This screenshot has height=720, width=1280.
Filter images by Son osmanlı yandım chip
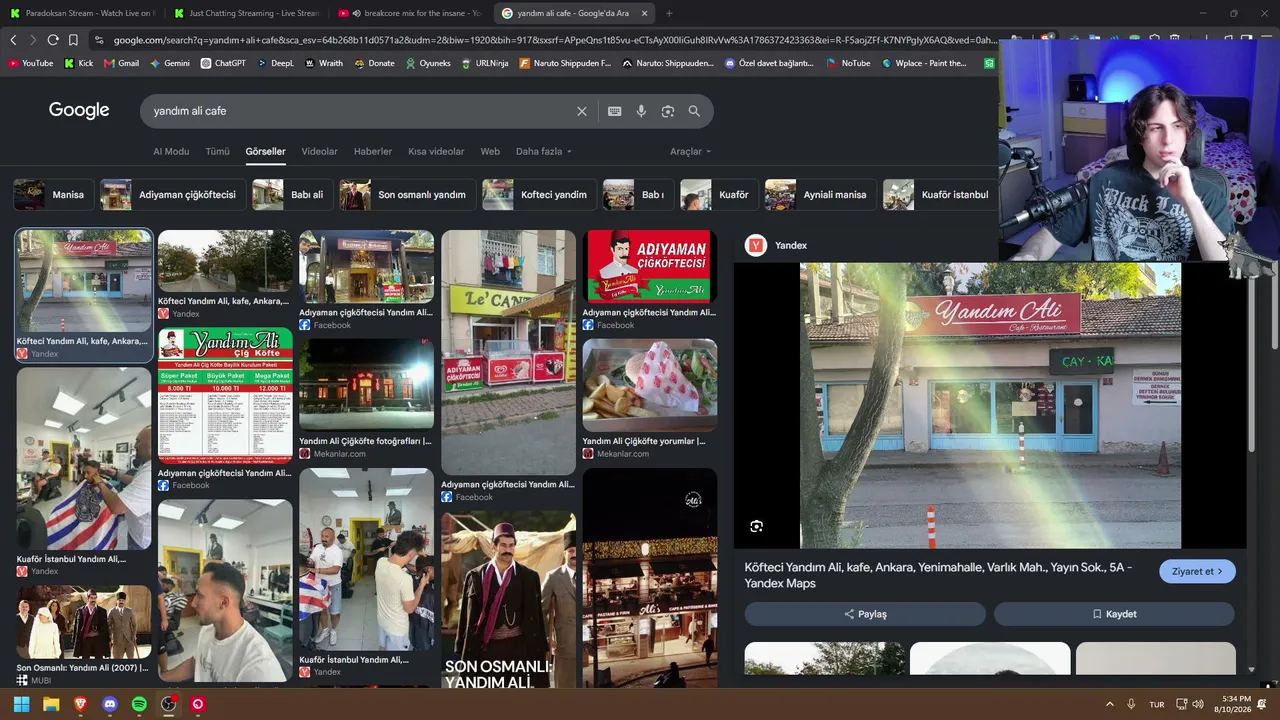click(x=407, y=195)
